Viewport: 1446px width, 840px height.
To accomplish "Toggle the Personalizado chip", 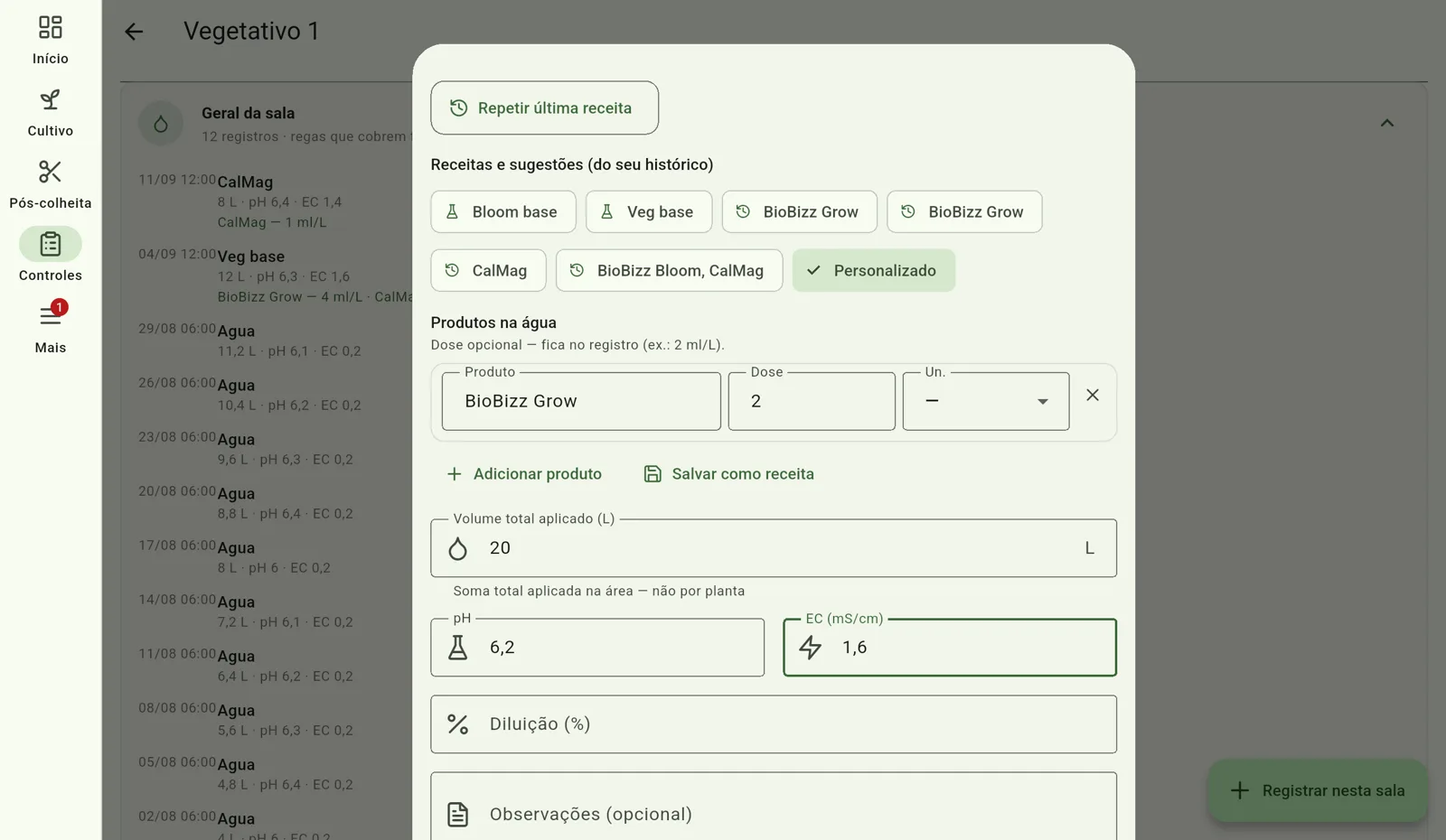I will point(874,270).
